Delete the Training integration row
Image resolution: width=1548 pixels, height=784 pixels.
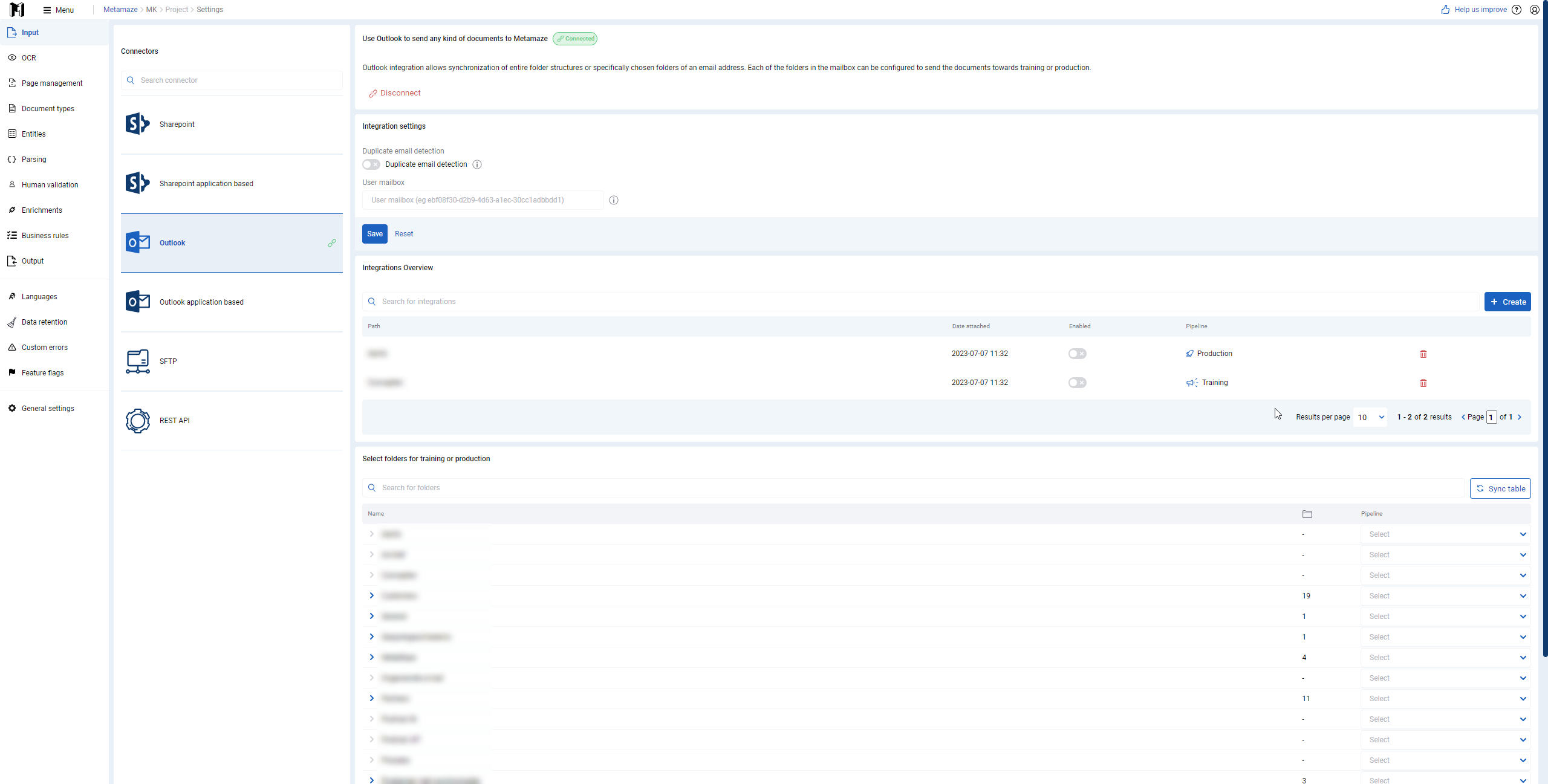[1423, 383]
